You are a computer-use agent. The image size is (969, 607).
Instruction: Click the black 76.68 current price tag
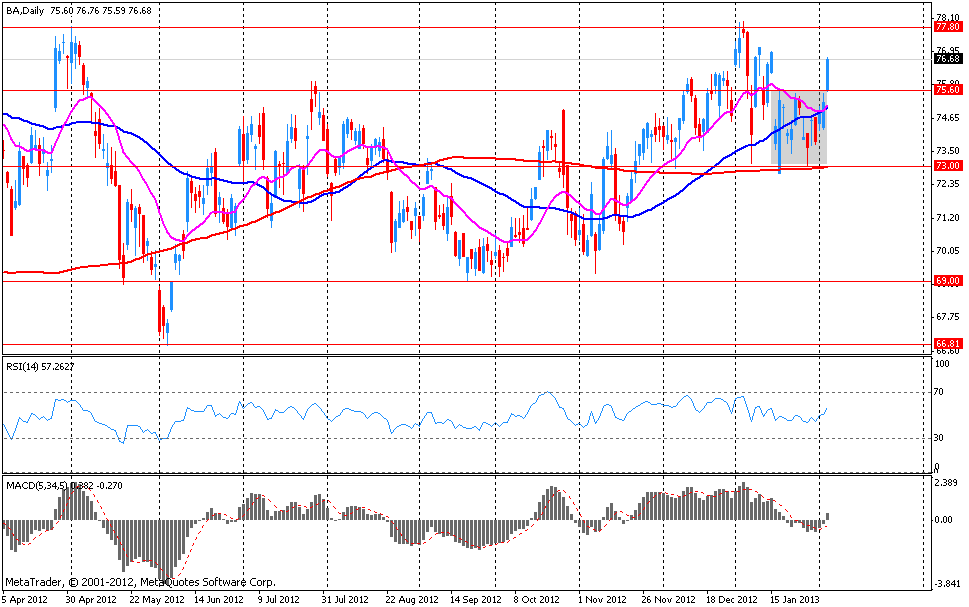click(x=946, y=59)
